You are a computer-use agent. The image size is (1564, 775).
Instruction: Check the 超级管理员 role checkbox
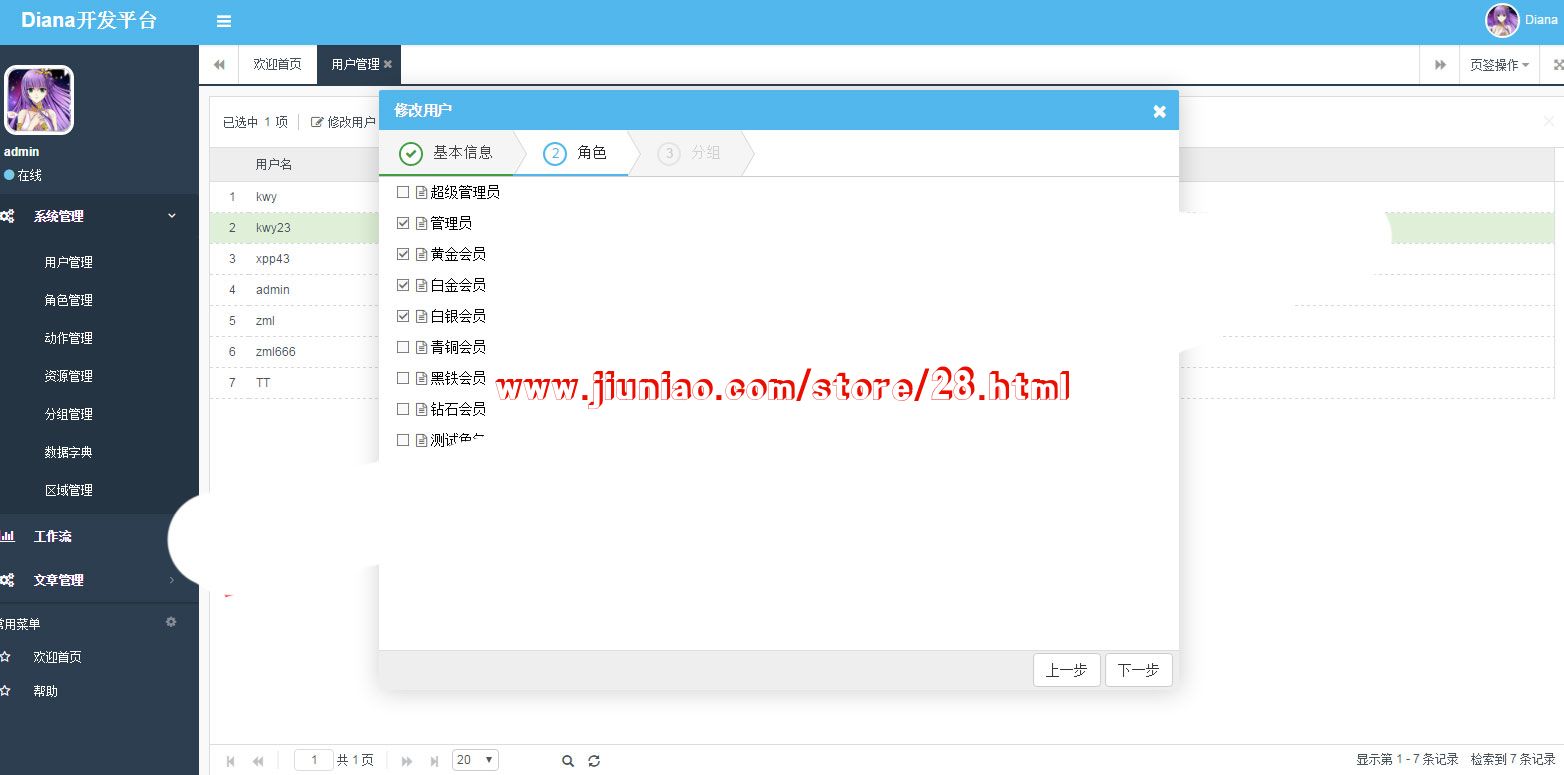pyautogui.click(x=403, y=192)
